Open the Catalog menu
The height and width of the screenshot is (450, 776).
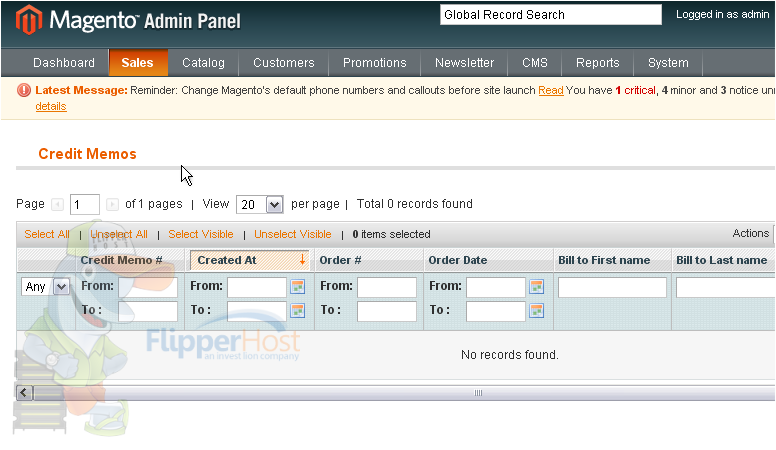pyautogui.click(x=203, y=63)
